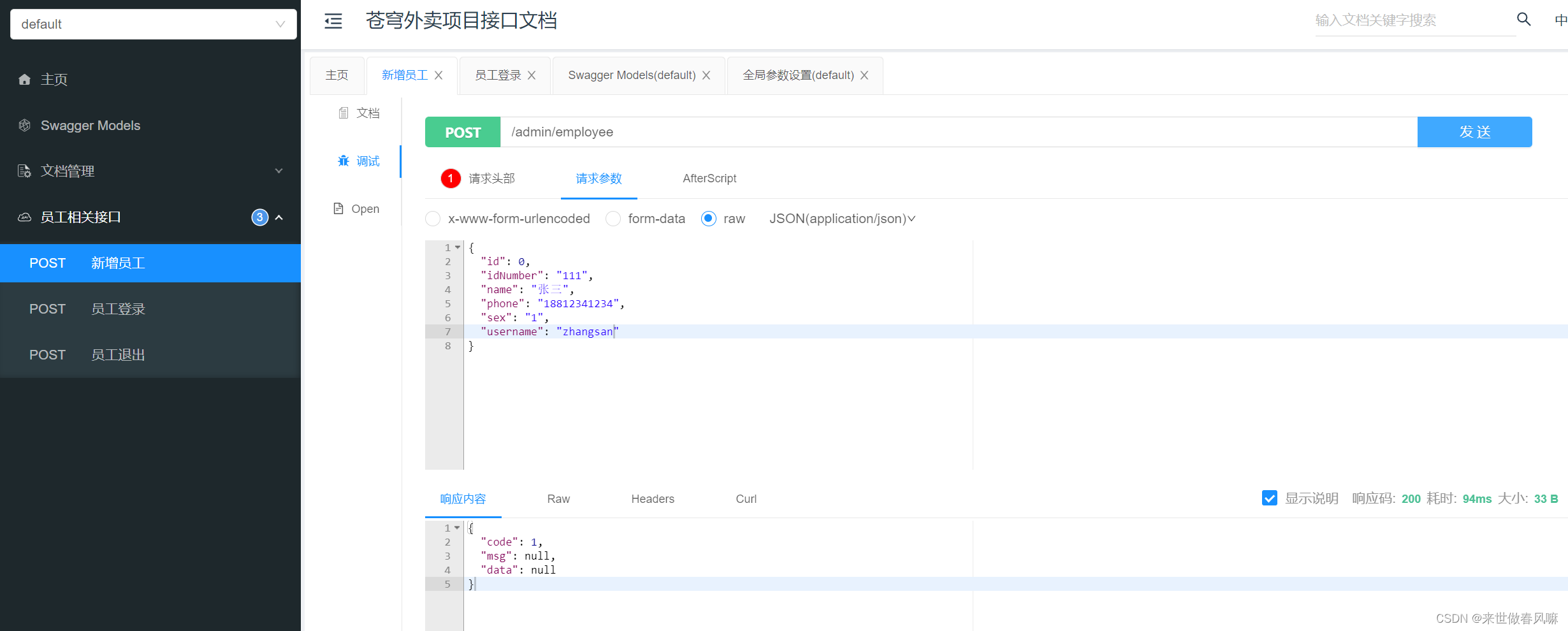Click the "name": "张三" line
Screen dimensions: 1568x631
(x=527, y=289)
